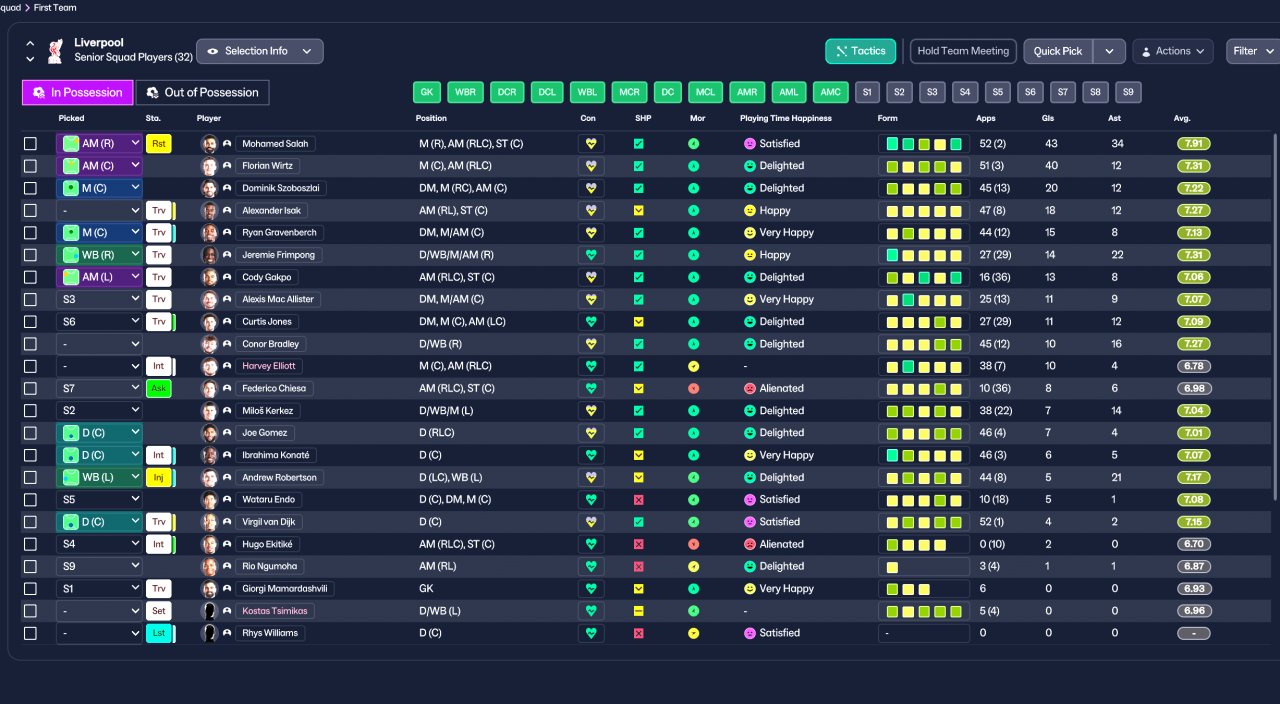Click the Int status badge for Harvey Elliott
The width and height of the screenshot is (1280, 704).
pos(159,366)
